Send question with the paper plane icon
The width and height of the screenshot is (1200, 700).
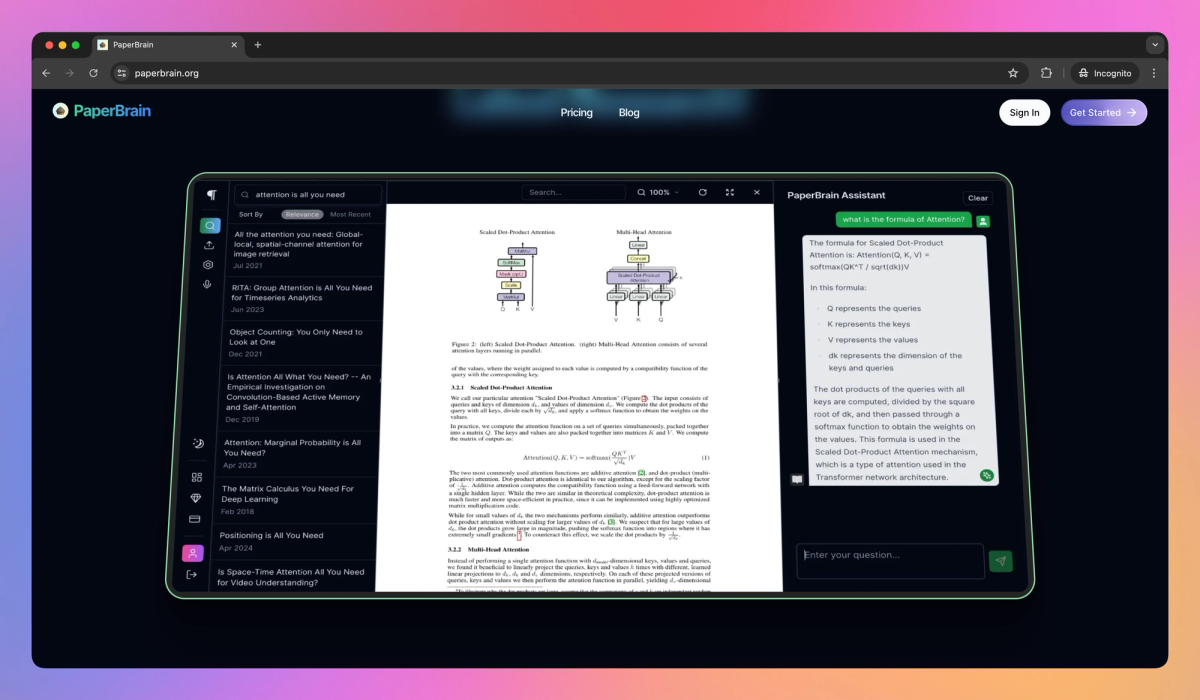(1001, 561)
